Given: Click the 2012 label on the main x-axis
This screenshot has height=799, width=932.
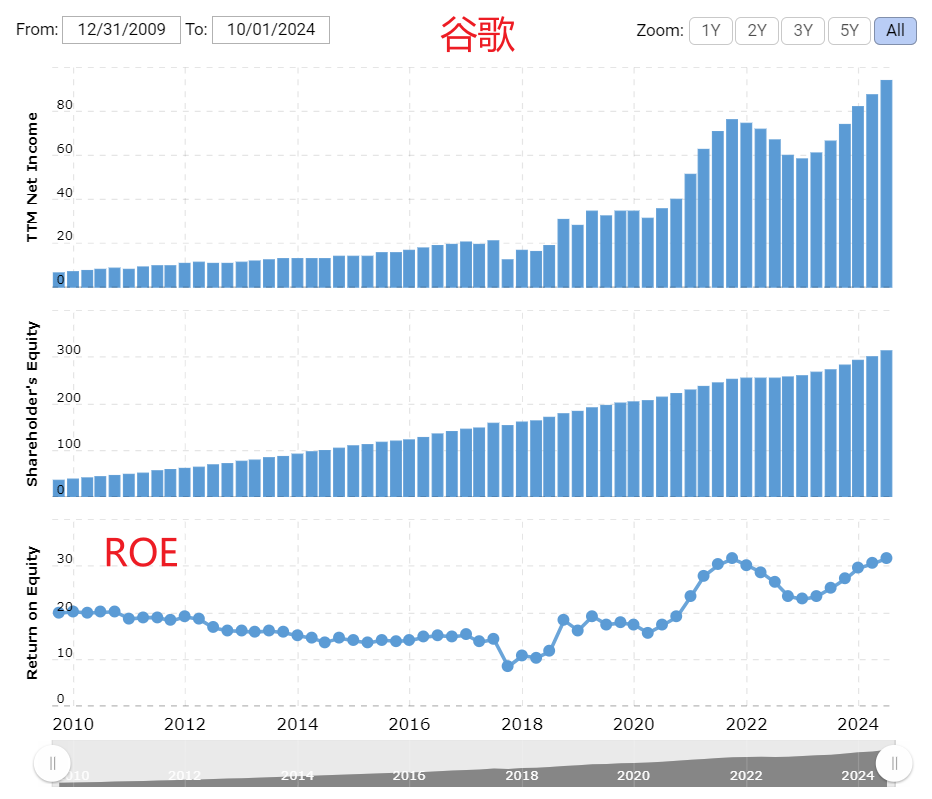Looking at the screenshot, I should click(x=185, y=724).
